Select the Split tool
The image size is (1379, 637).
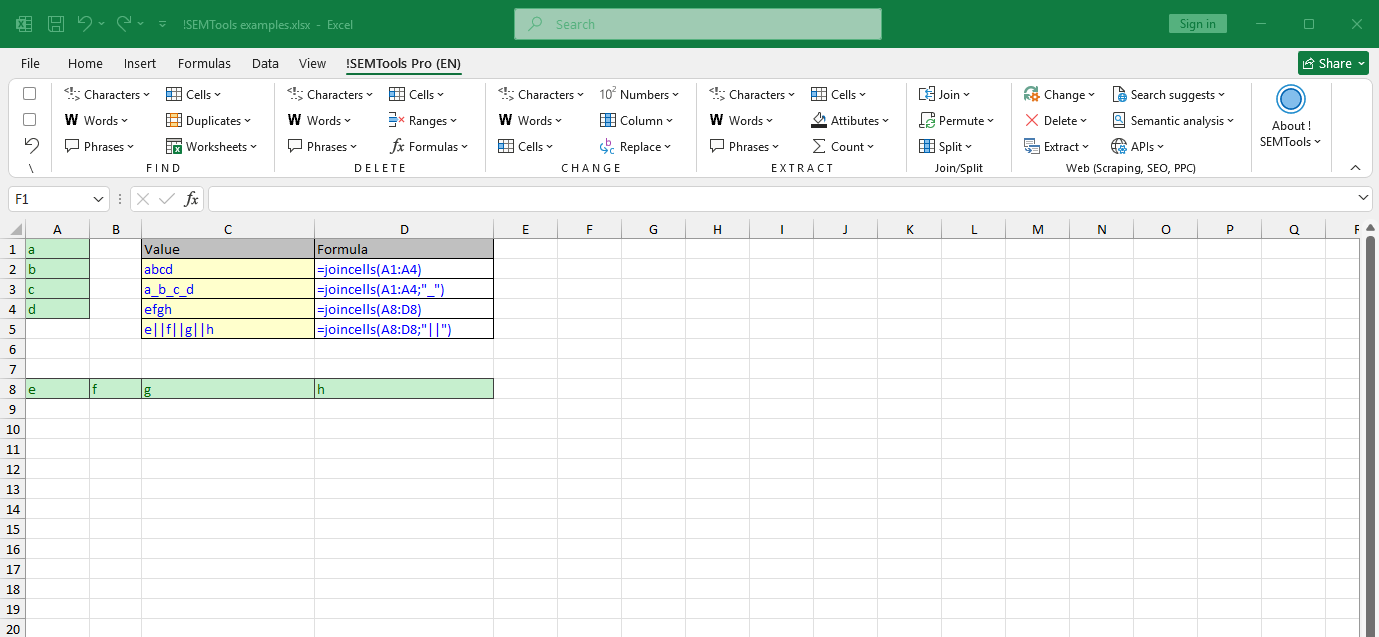tap(944, 146)
